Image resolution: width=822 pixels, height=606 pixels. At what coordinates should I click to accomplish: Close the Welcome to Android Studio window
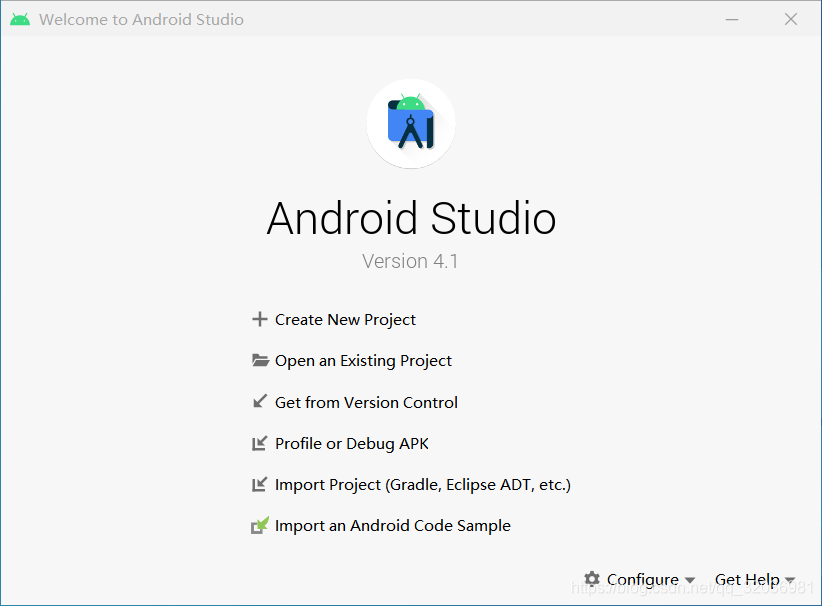(791, 19)
